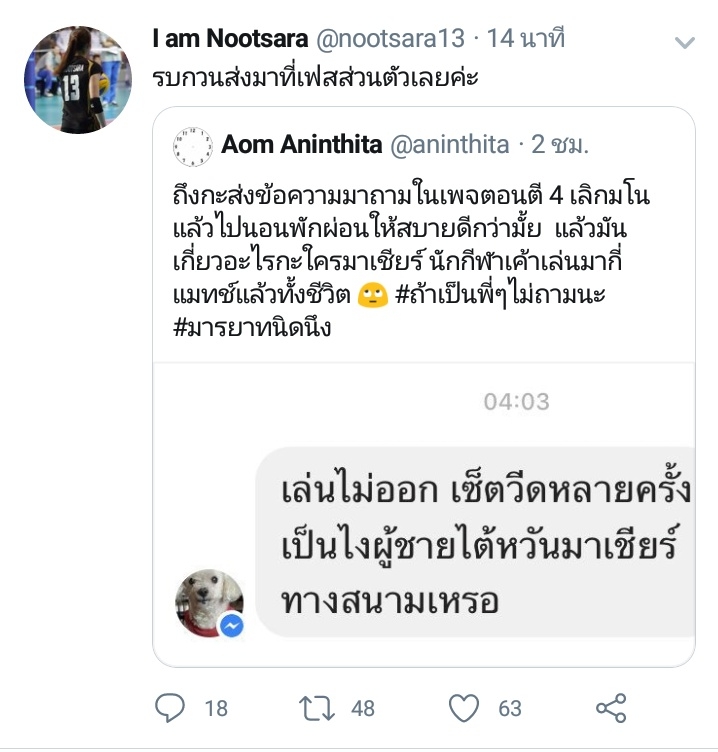The image size is (718, 752).
Task: Visit the @aninthita handle
Action: point(449,144)
